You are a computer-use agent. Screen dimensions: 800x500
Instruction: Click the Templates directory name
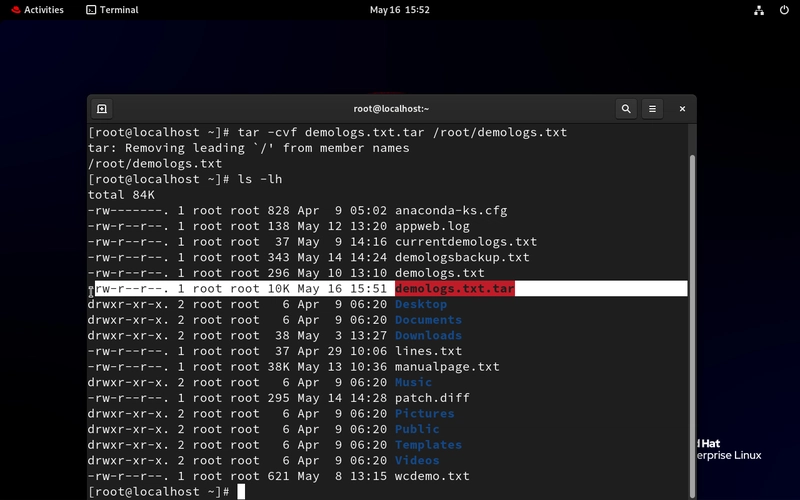pos(429,445)
